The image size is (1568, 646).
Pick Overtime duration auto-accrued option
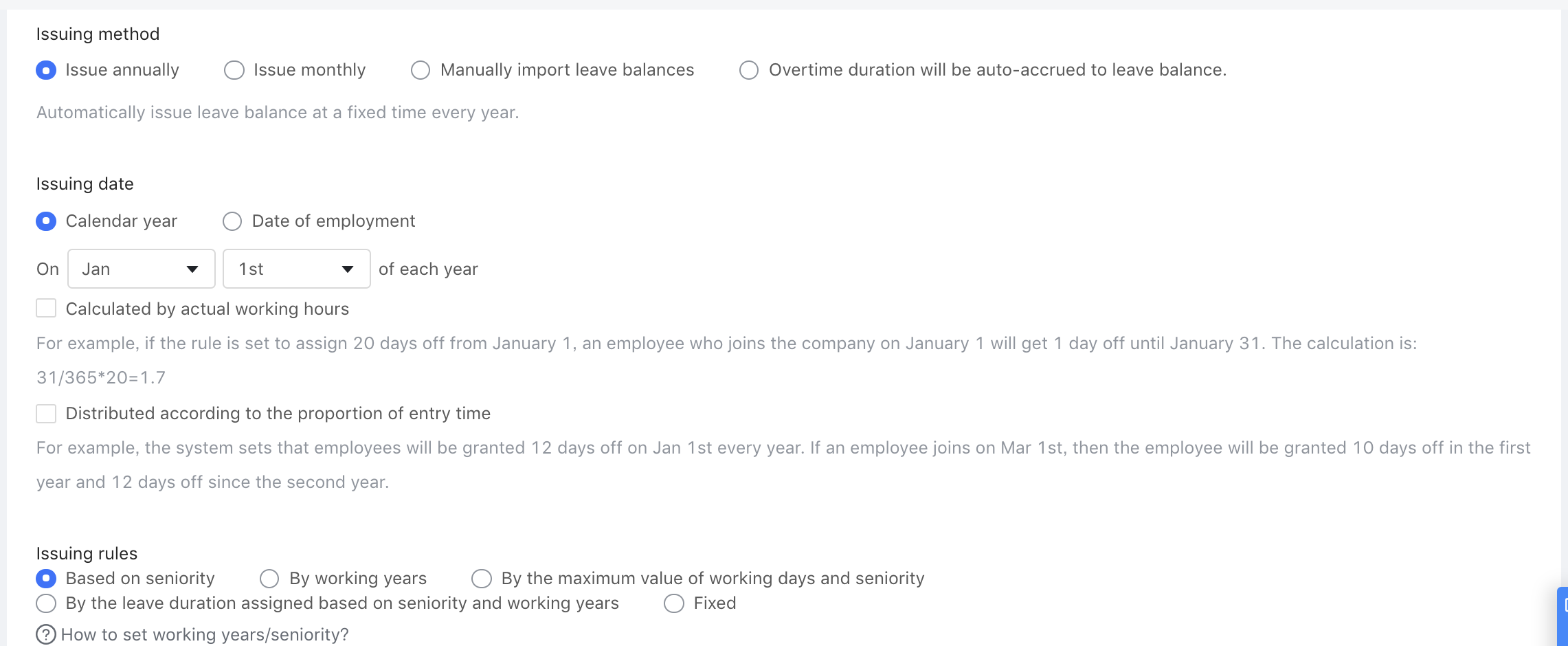(749, 70)
